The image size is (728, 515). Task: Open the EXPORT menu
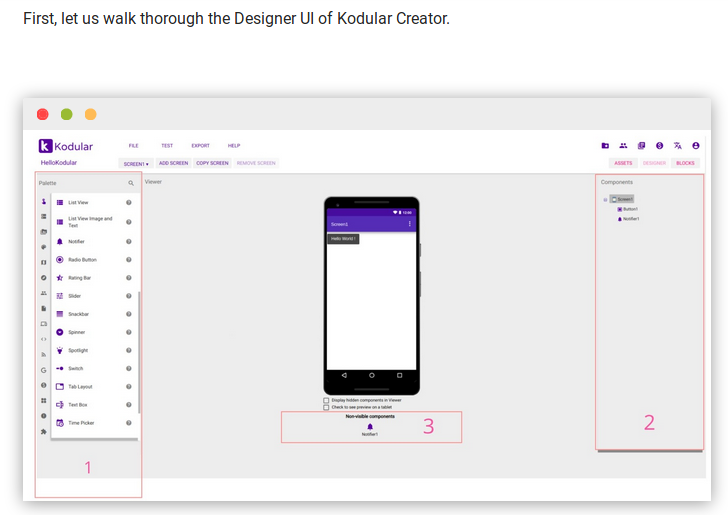click(x=201, y=146)
